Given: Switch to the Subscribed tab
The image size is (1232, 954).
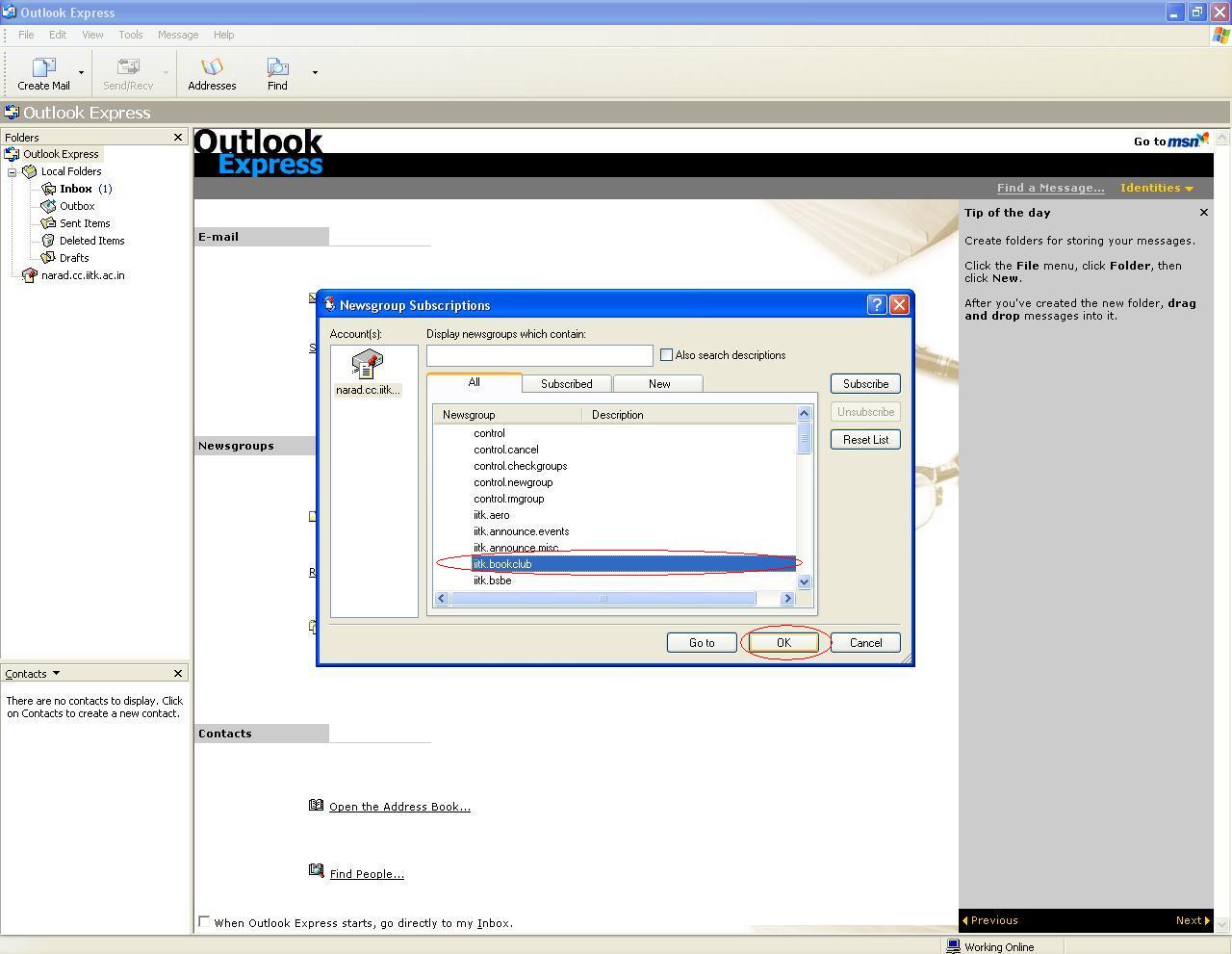Looking at the screenshot, I should coord(566,384).
